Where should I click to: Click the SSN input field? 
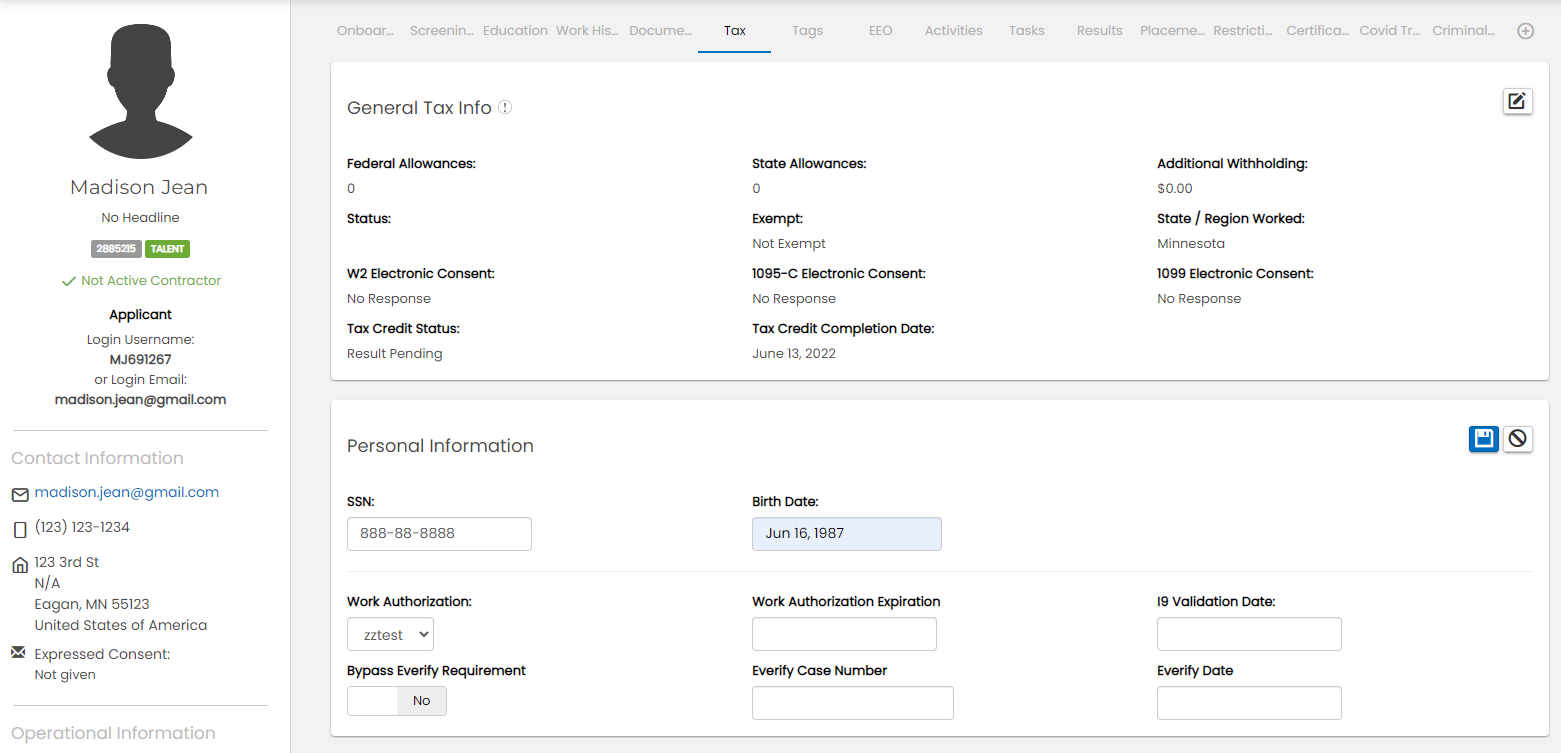click(439, 534)
